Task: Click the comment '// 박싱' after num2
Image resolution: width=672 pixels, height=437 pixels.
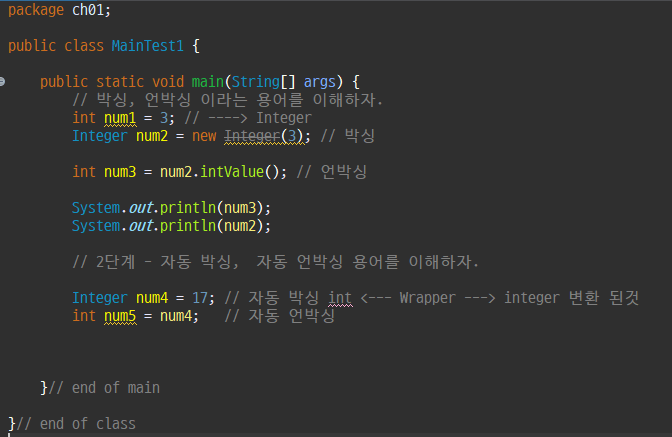Action: [x=348, y=136]
